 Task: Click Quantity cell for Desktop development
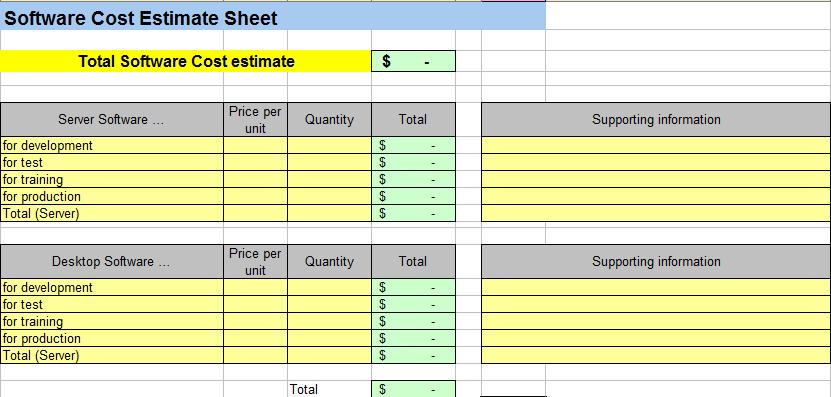pos(329,287)
